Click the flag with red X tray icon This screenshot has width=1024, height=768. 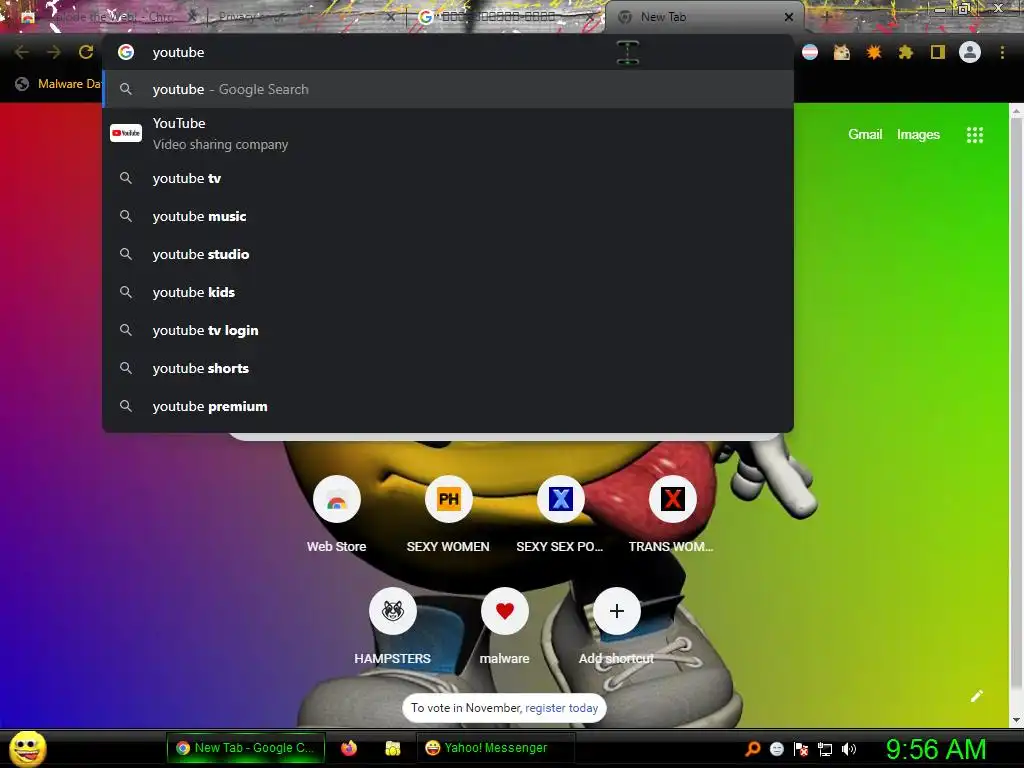pos(801,749)
